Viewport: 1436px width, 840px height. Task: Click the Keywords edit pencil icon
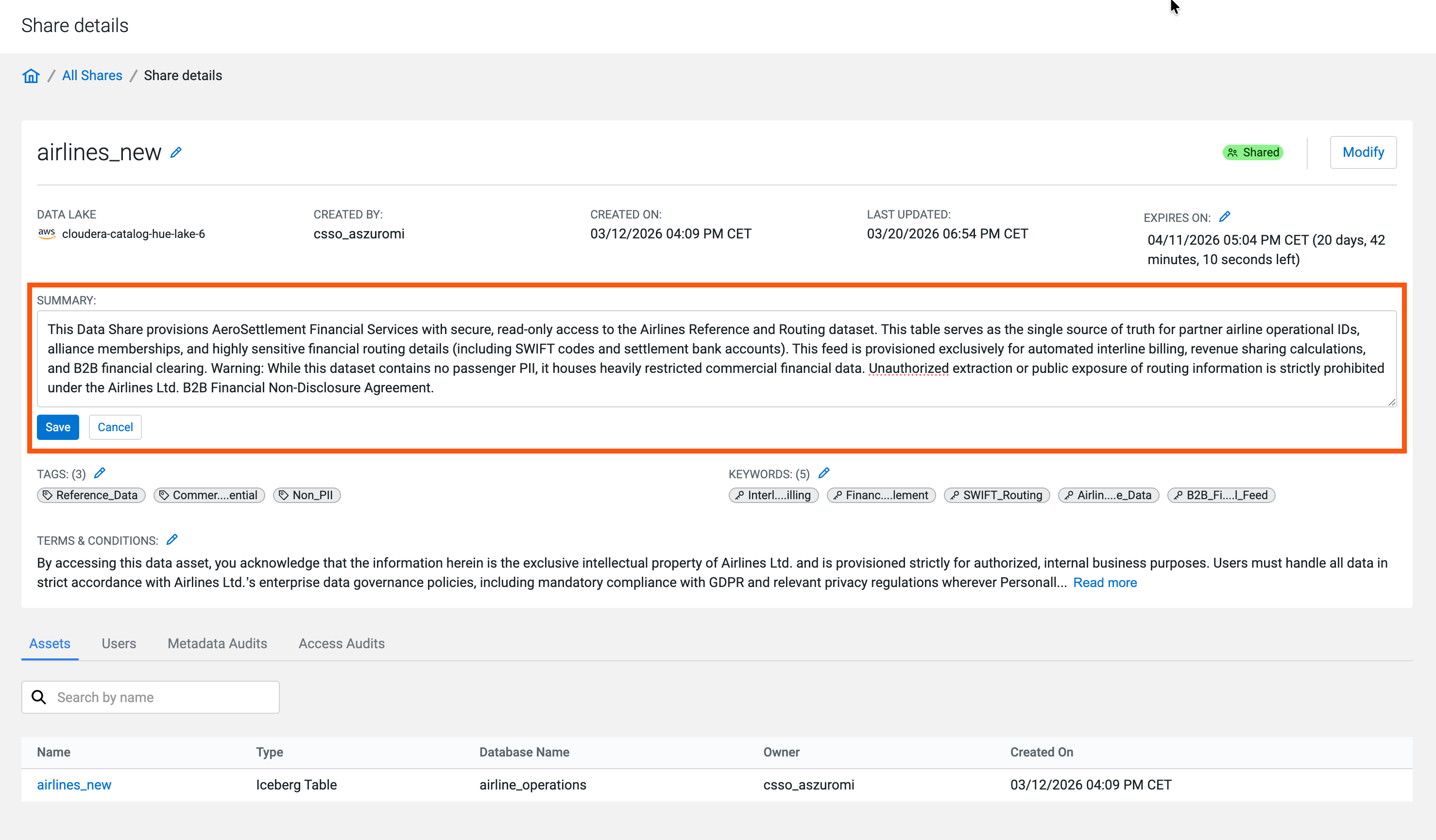[x=824, y=473]
